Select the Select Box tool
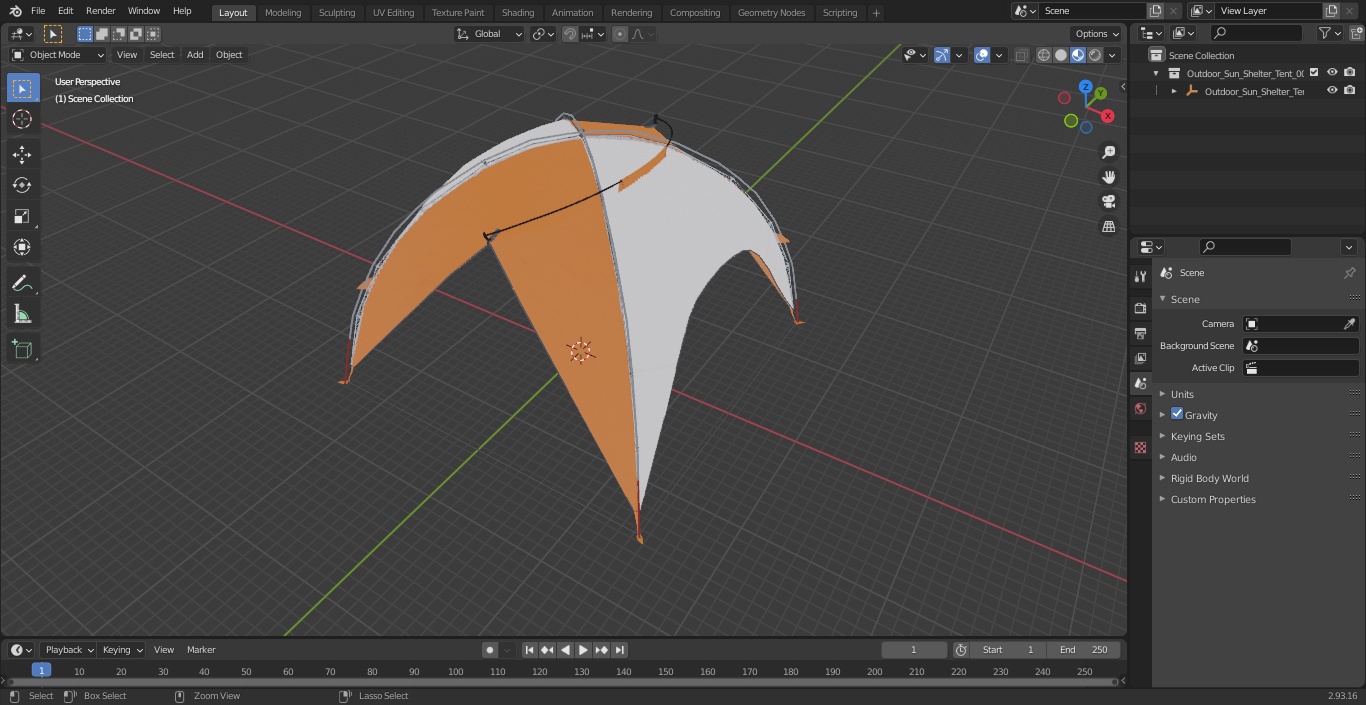Image resolution: width=1366 pixels, height=705 pixels. [x=22, y=88]
